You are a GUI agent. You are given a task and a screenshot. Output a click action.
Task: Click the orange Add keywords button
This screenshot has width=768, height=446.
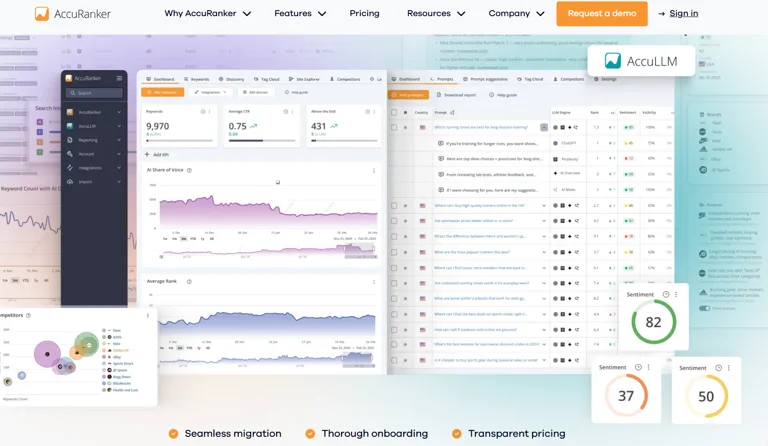(x=163, y=92)
